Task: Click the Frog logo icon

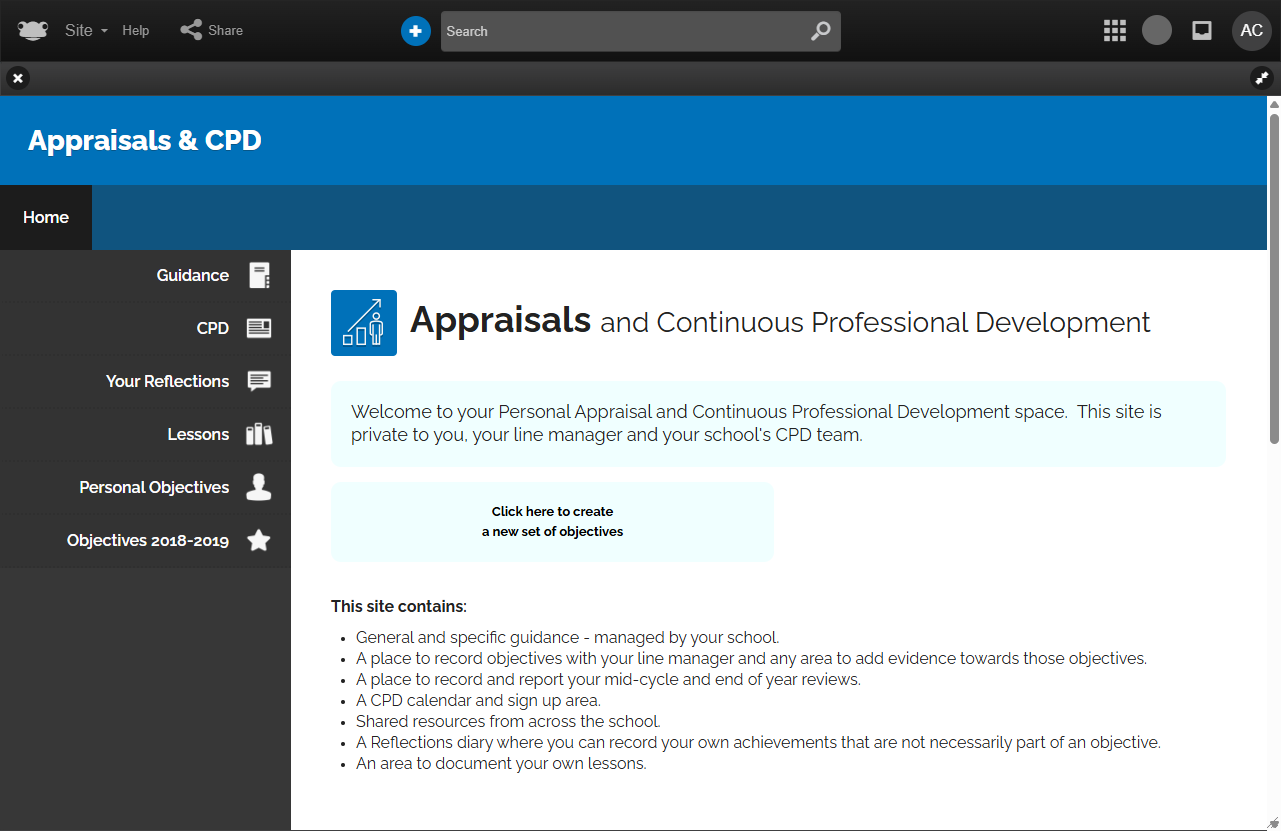Action: [32, 30]
